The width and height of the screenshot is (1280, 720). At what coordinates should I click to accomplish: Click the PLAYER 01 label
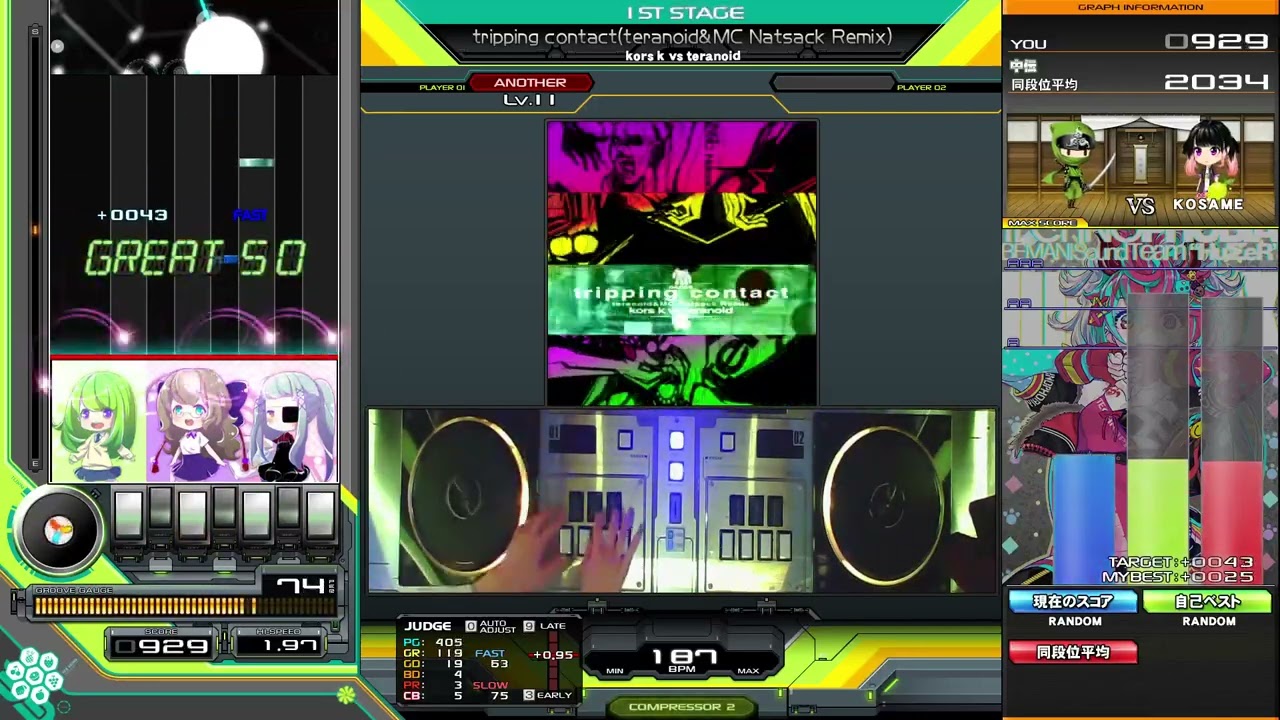pos(442,88)
